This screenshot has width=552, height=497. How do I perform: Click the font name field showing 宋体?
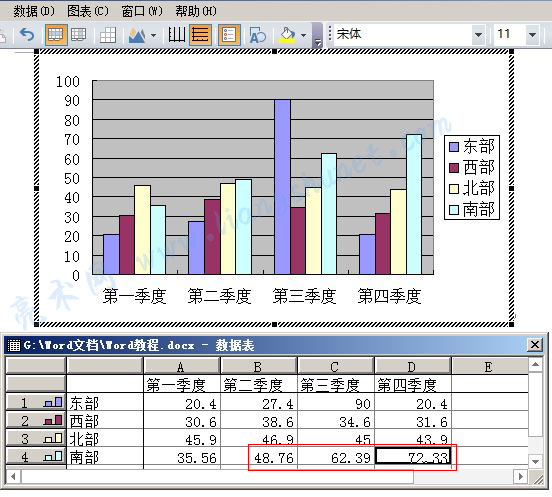tap(403, 34)
